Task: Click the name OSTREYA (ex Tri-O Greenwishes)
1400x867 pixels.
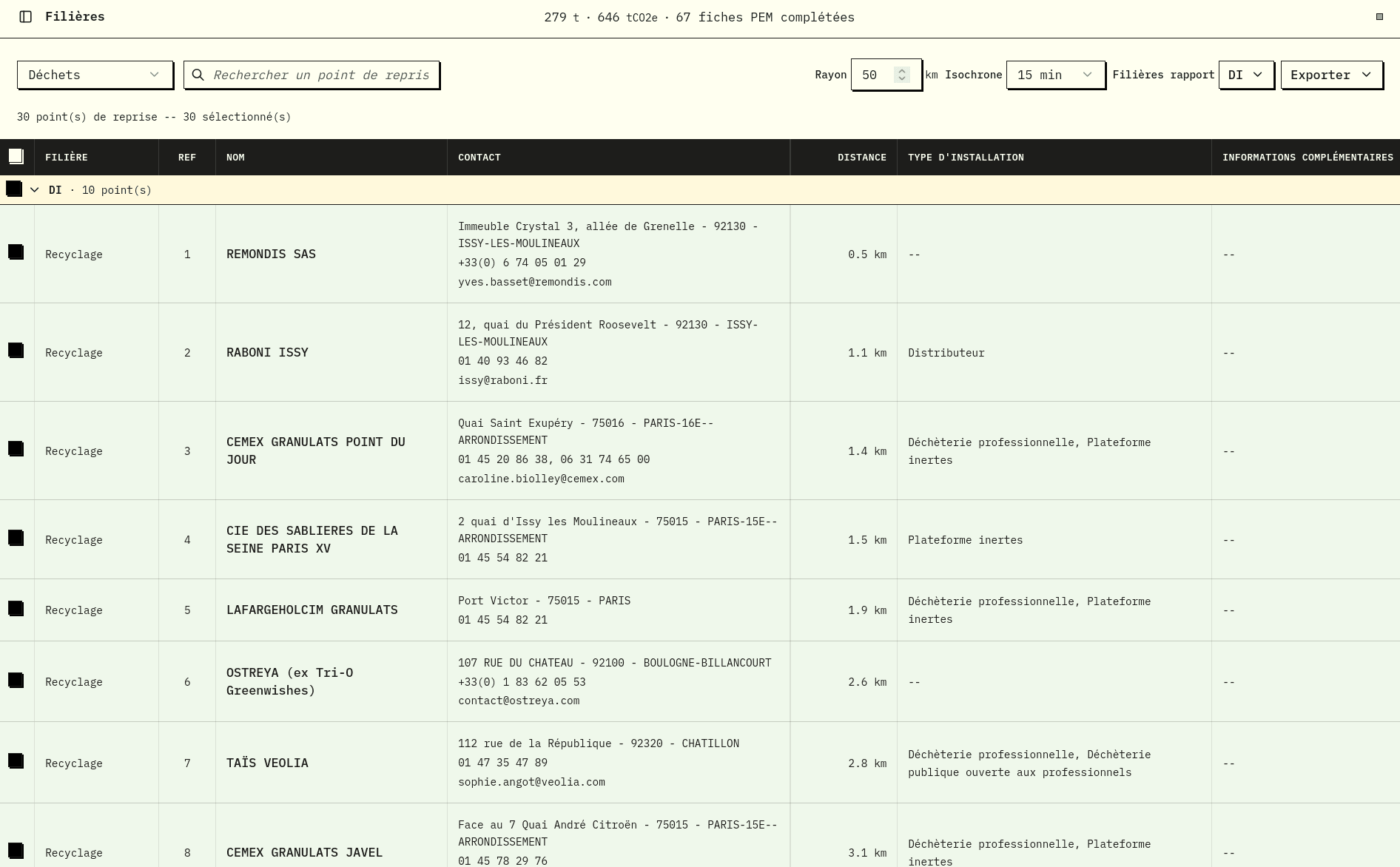Action: click(290, 681)
